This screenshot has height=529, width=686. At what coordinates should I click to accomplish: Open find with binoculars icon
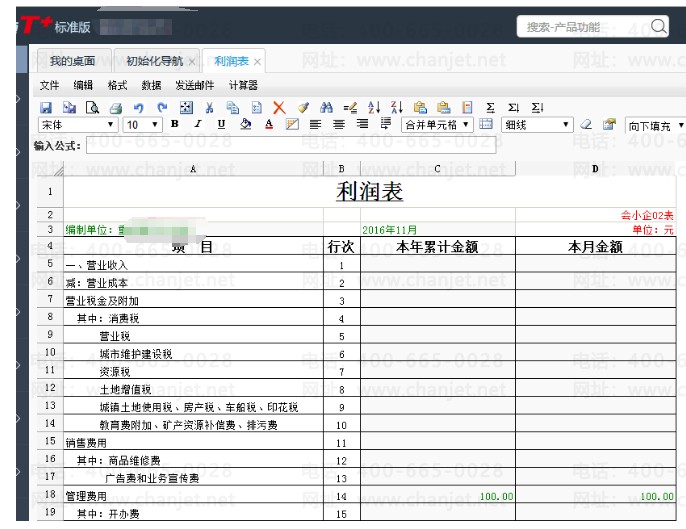(x=326, y=108)
